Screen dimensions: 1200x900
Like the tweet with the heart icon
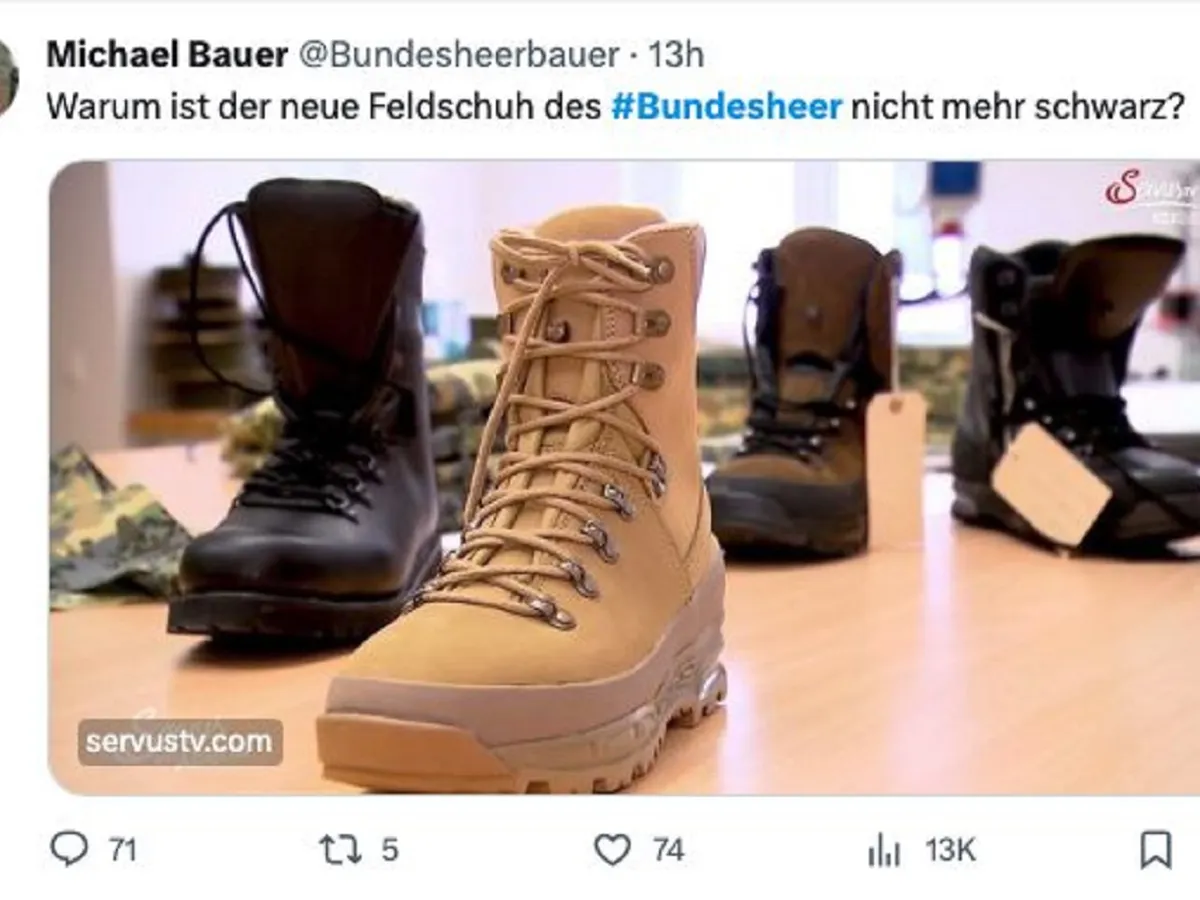point(612,850)
